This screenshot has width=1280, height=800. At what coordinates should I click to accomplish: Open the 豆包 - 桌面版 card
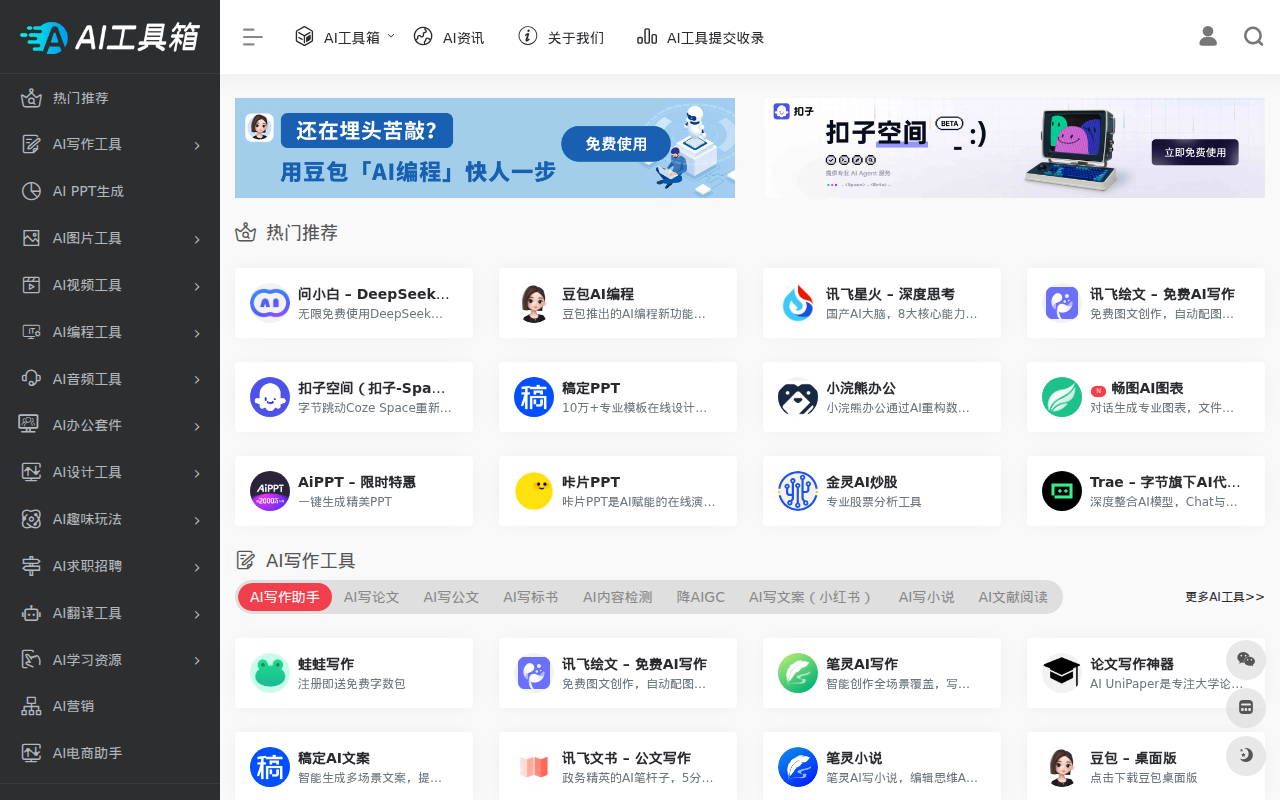click(1146, 767)
